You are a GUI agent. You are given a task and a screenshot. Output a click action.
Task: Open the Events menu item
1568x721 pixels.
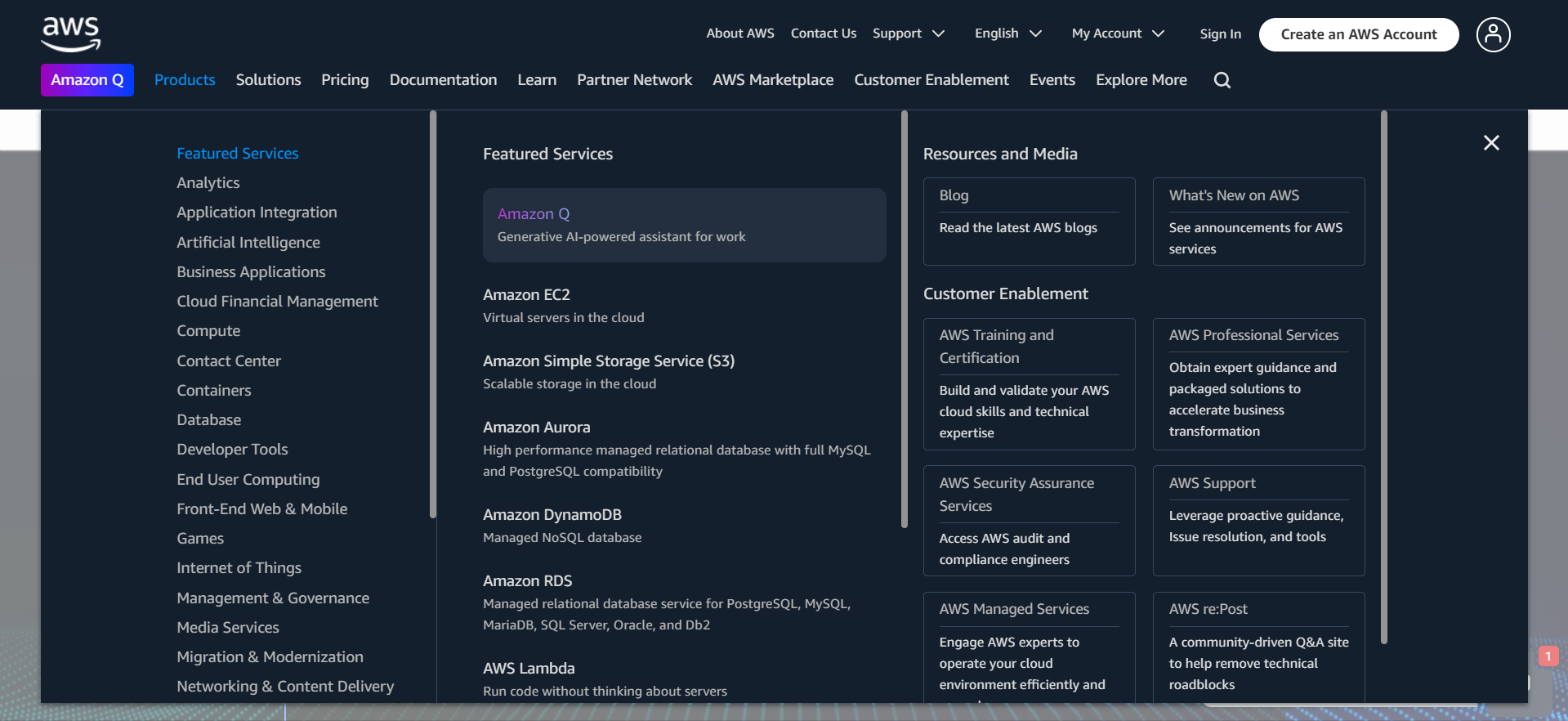tap(1052, 80)
